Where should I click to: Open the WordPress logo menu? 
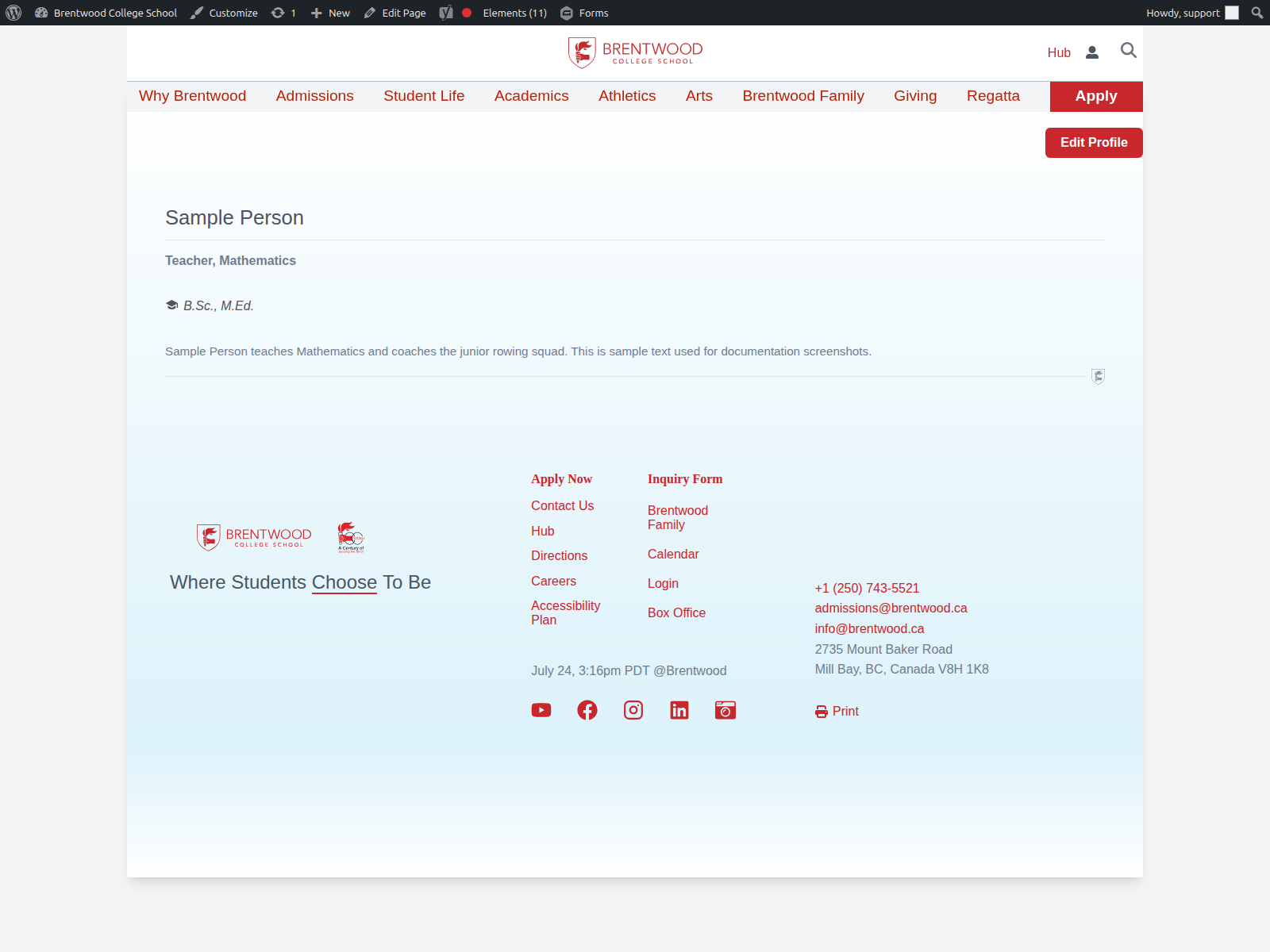13,13
